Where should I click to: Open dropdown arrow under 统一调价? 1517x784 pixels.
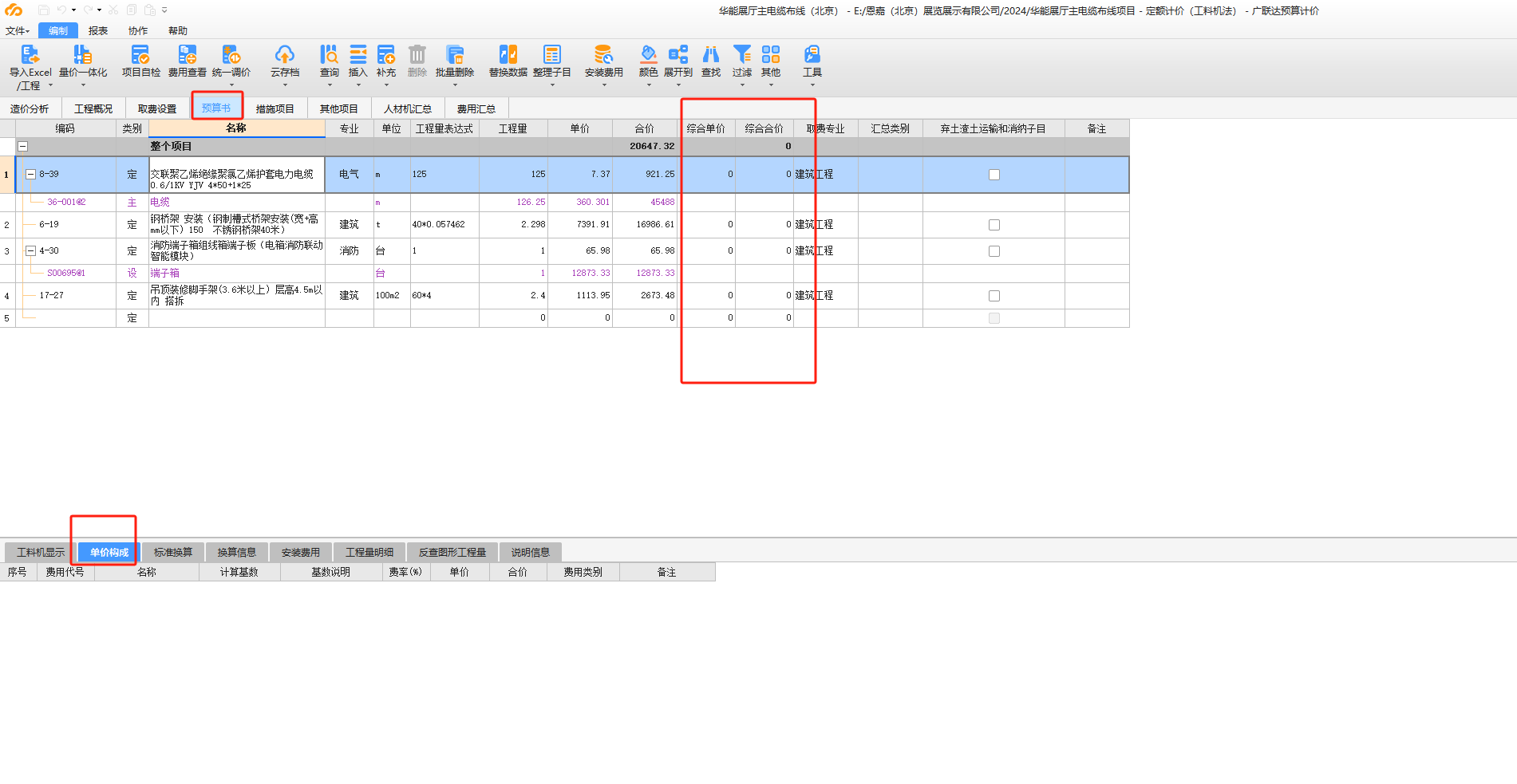click(231, 85)
